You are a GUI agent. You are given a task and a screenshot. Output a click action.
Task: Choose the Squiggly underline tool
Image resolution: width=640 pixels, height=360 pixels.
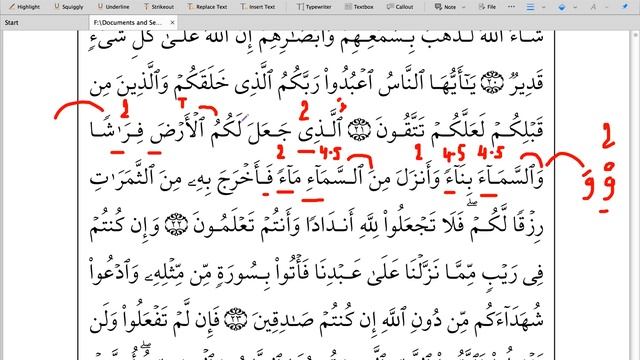[x=69, y=7]
